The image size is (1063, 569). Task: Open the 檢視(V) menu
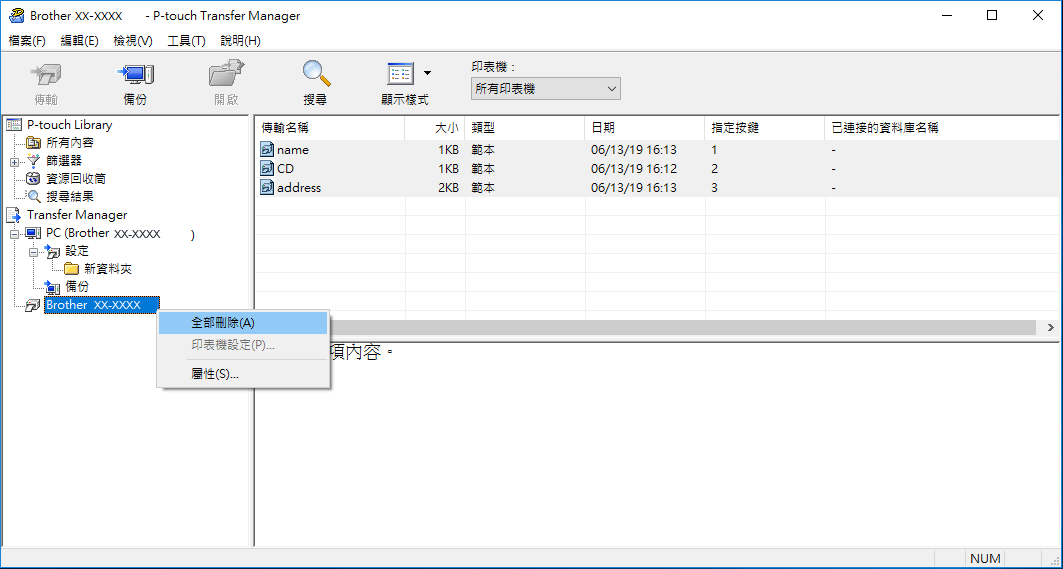(133, 41)
